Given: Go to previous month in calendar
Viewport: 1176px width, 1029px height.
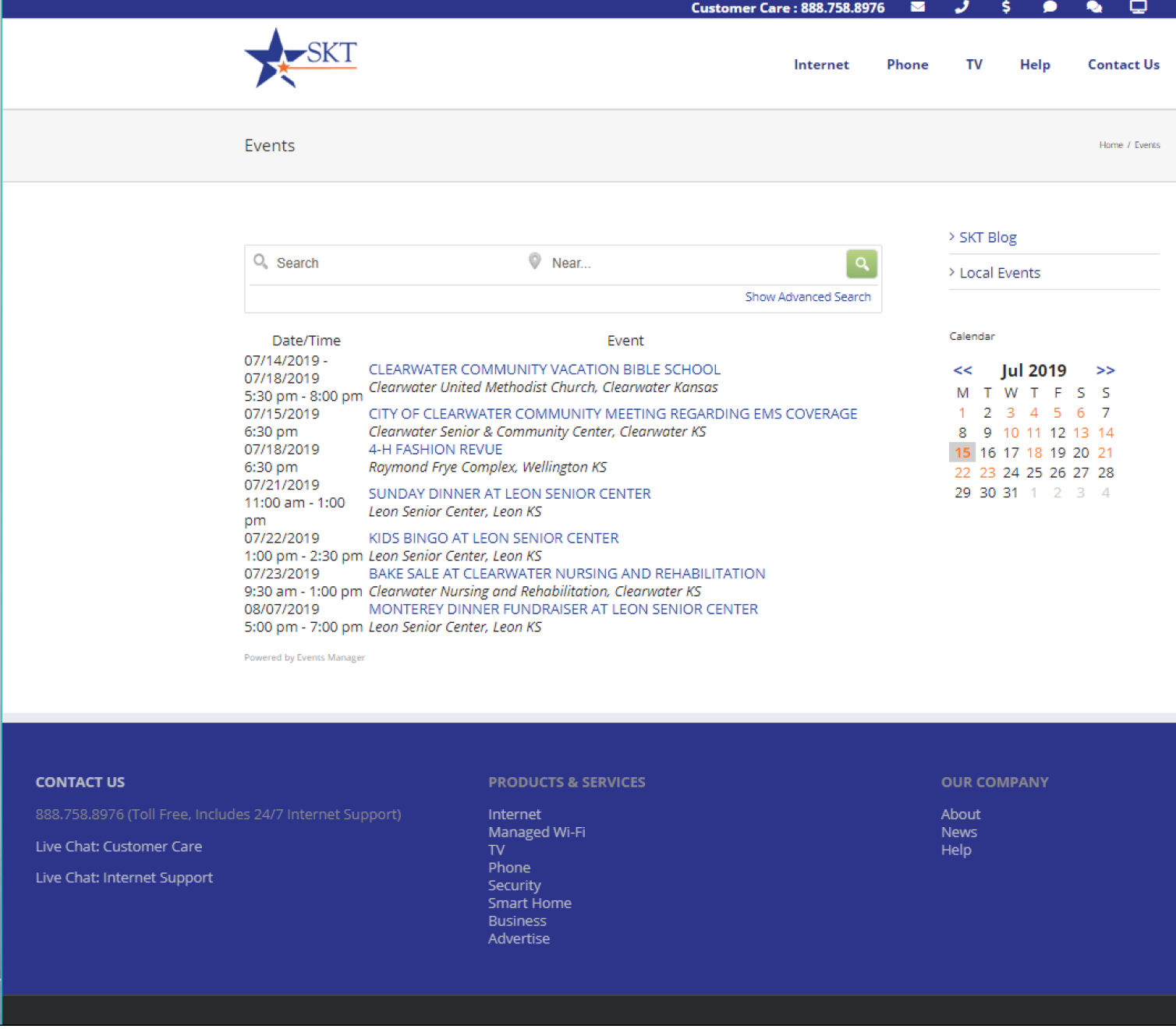Looking at the screenshot, I should click(963, 370).
